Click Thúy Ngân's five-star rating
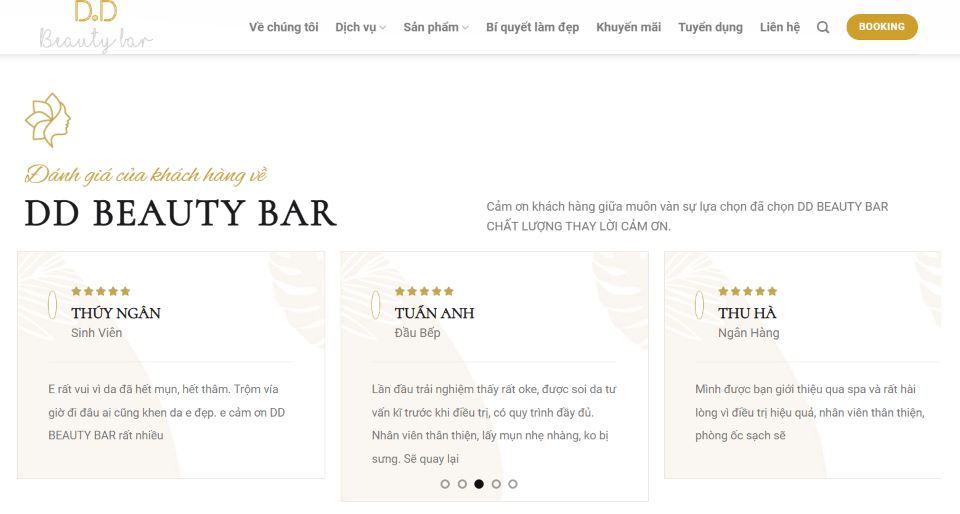 (x=101, y=291)
